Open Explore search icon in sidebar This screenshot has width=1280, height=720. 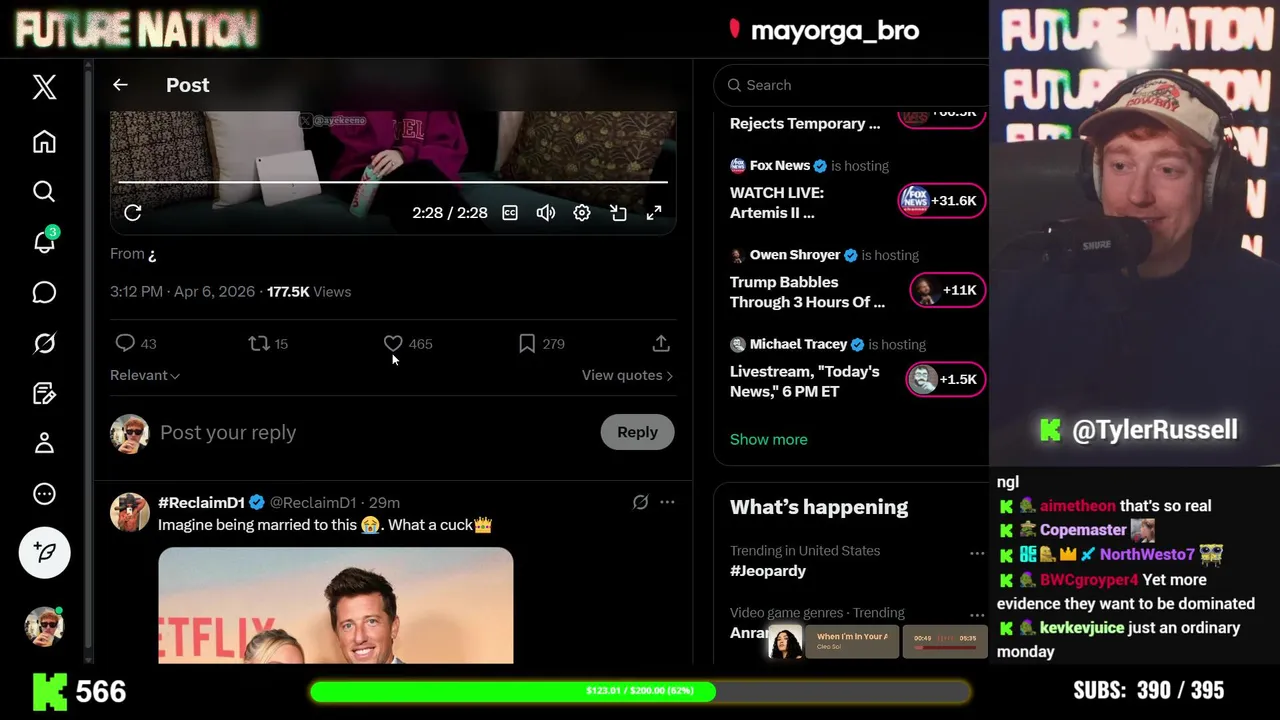click(x=44, y=191)
